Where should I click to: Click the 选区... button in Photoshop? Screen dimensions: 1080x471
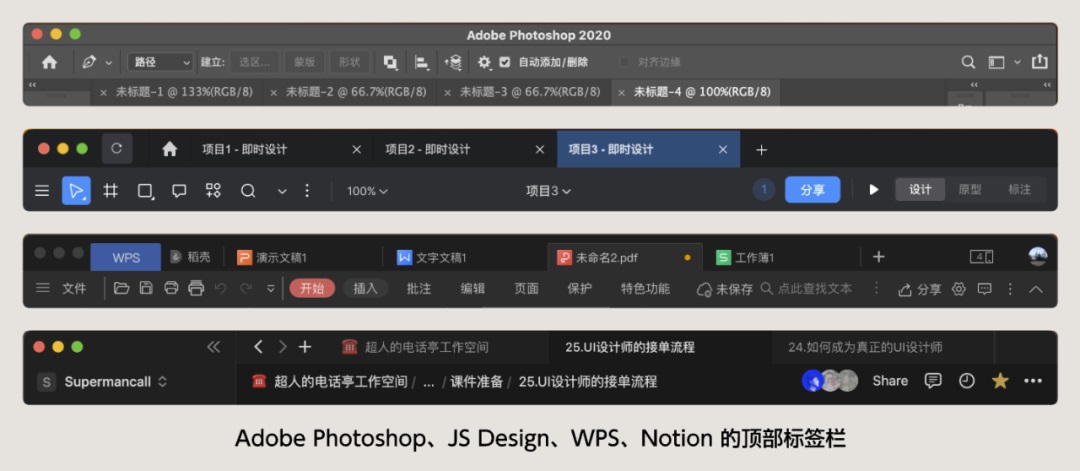point(254,62)
